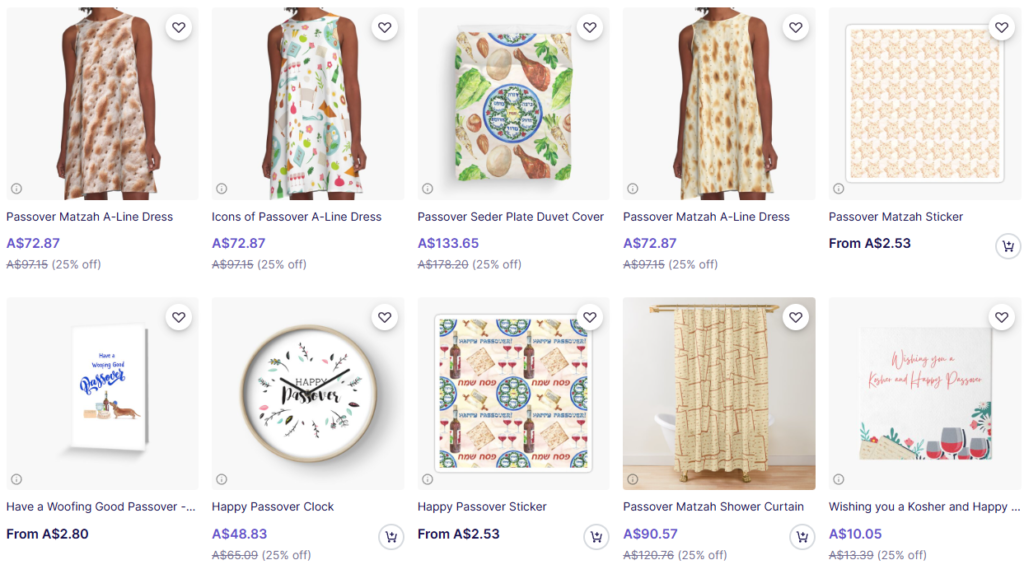Add Passover Matzah Sticker to cart
This screenshot has height=574, width=1024.
click(x=1008, y=246)
